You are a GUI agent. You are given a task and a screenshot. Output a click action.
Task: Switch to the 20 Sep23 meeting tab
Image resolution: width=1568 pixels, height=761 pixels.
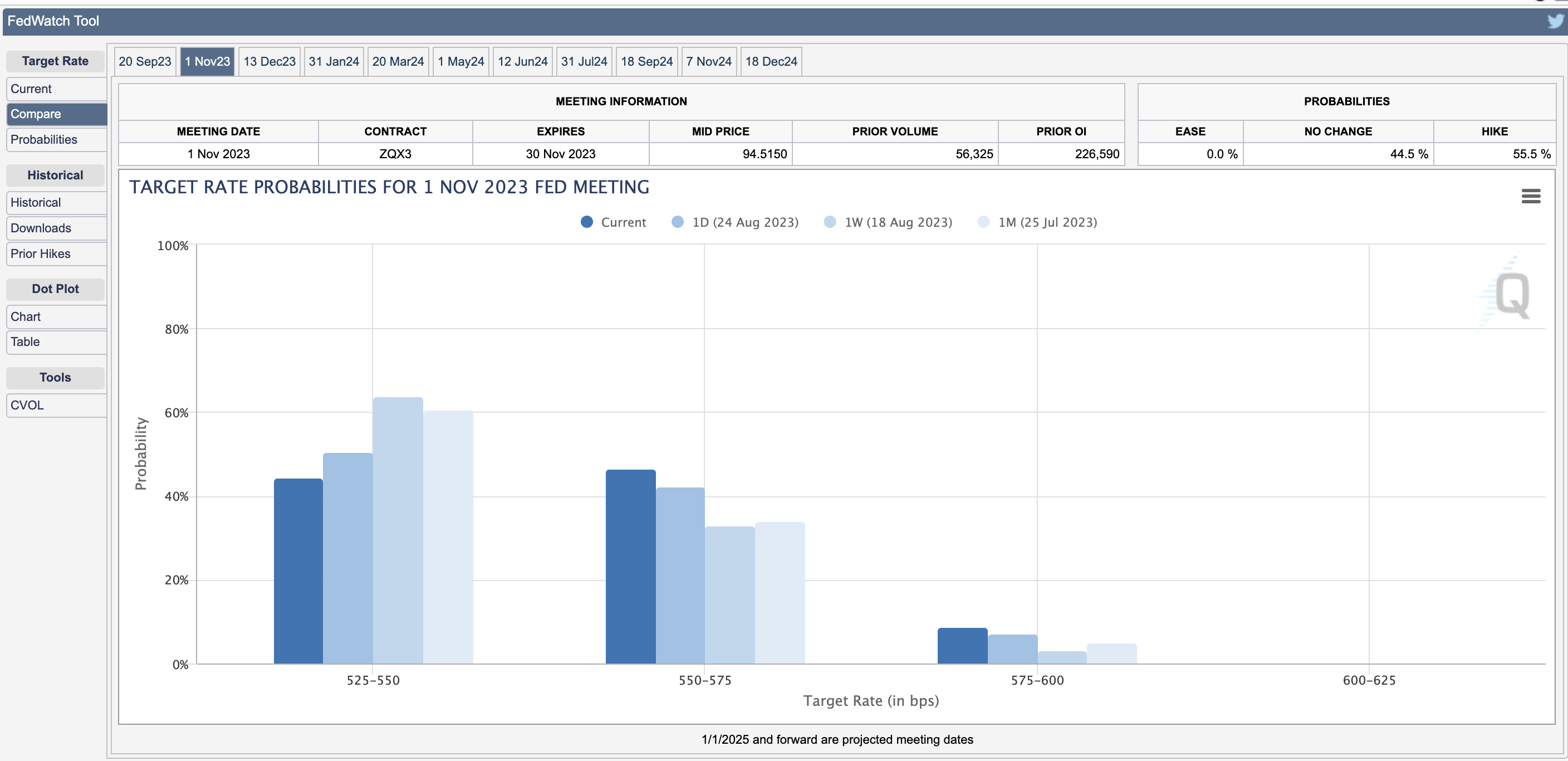[145, 61]
